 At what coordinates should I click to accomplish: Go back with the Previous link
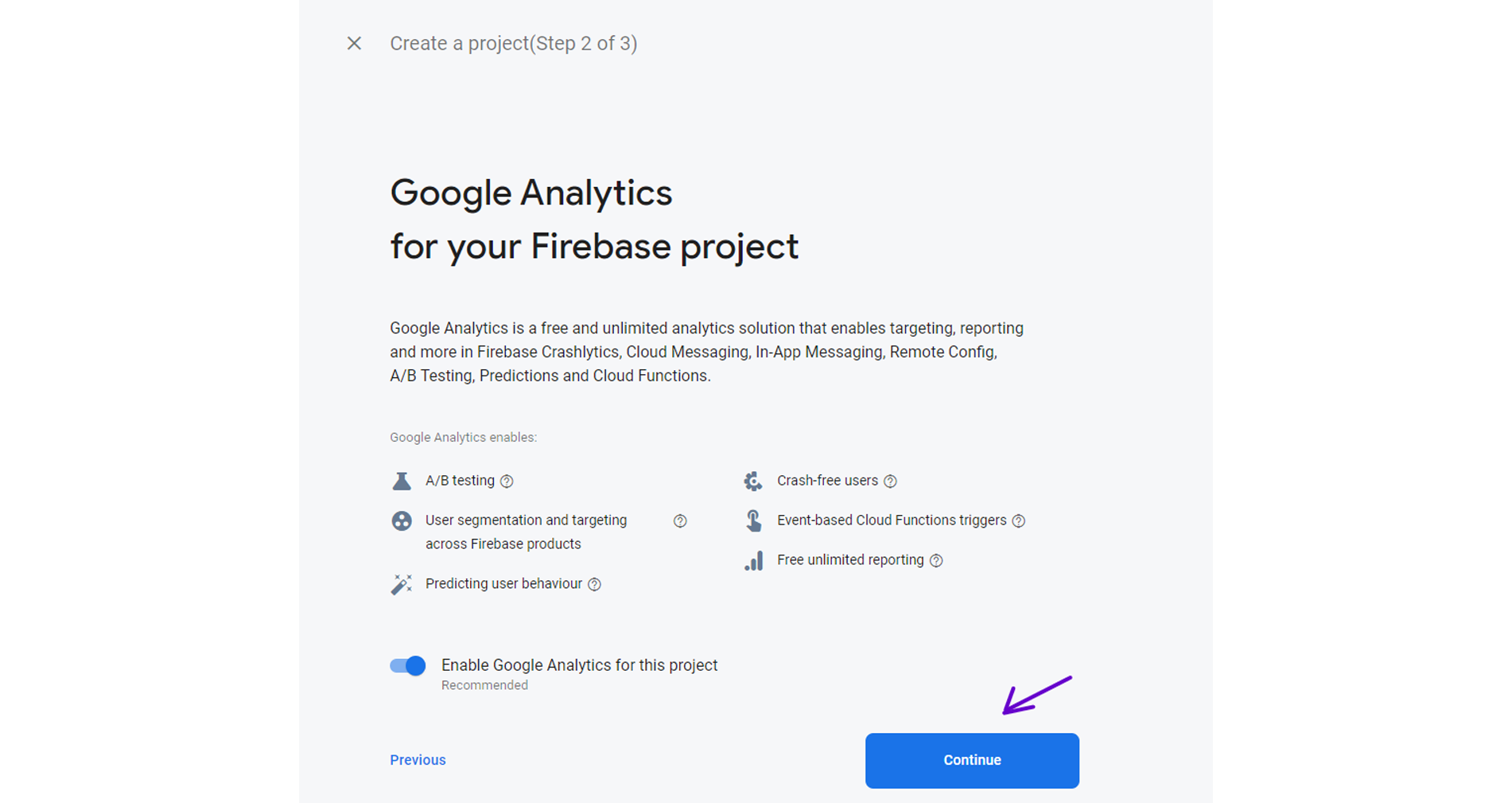pos(418,760)
